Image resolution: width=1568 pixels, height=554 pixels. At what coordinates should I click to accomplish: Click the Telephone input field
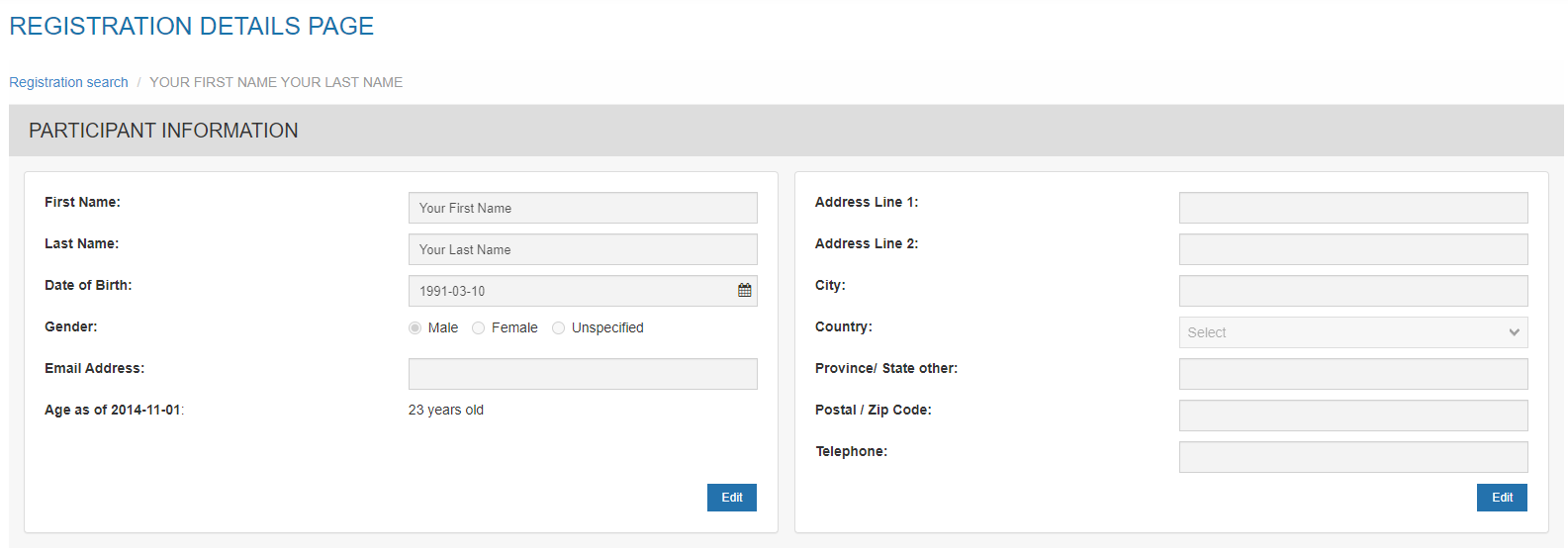click(1352, 457)
